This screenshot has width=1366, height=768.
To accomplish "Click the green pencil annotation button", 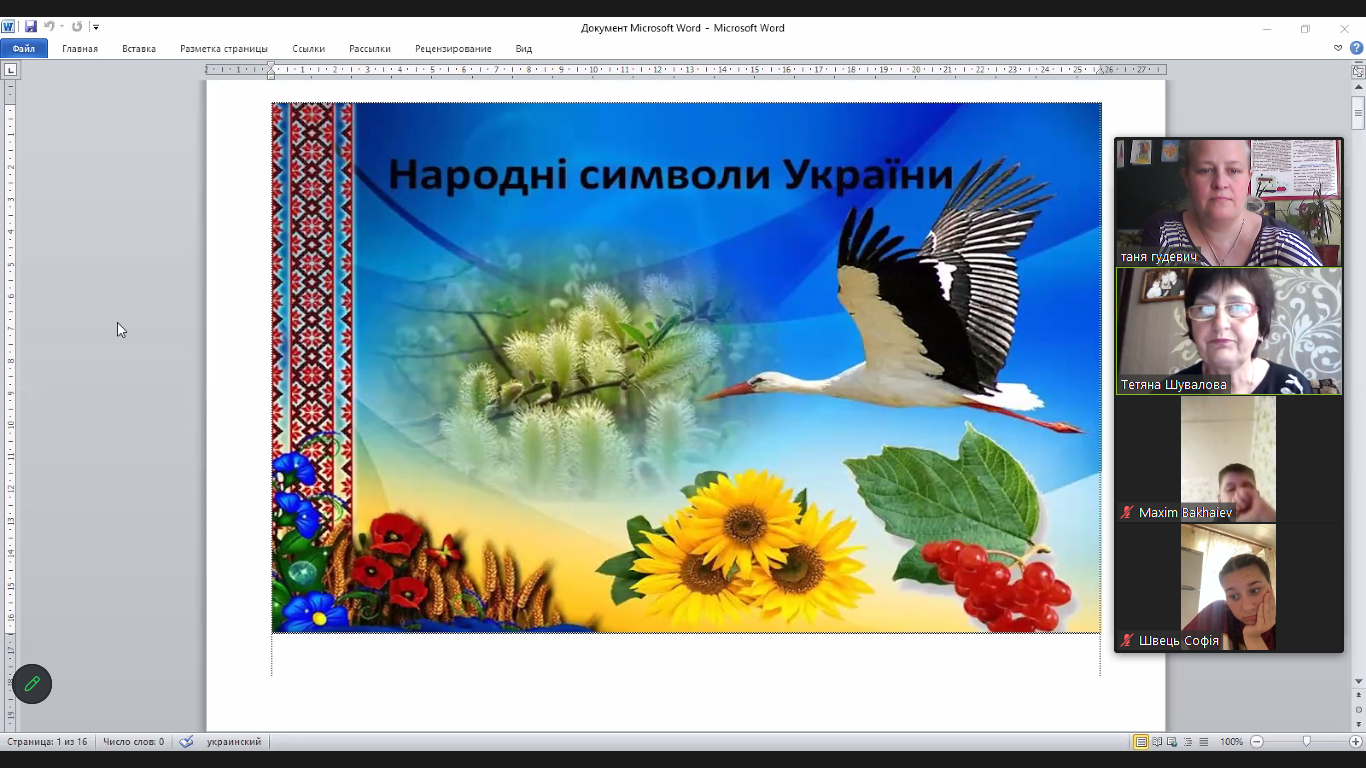I will pyautogui.click(x=32, y=684).
